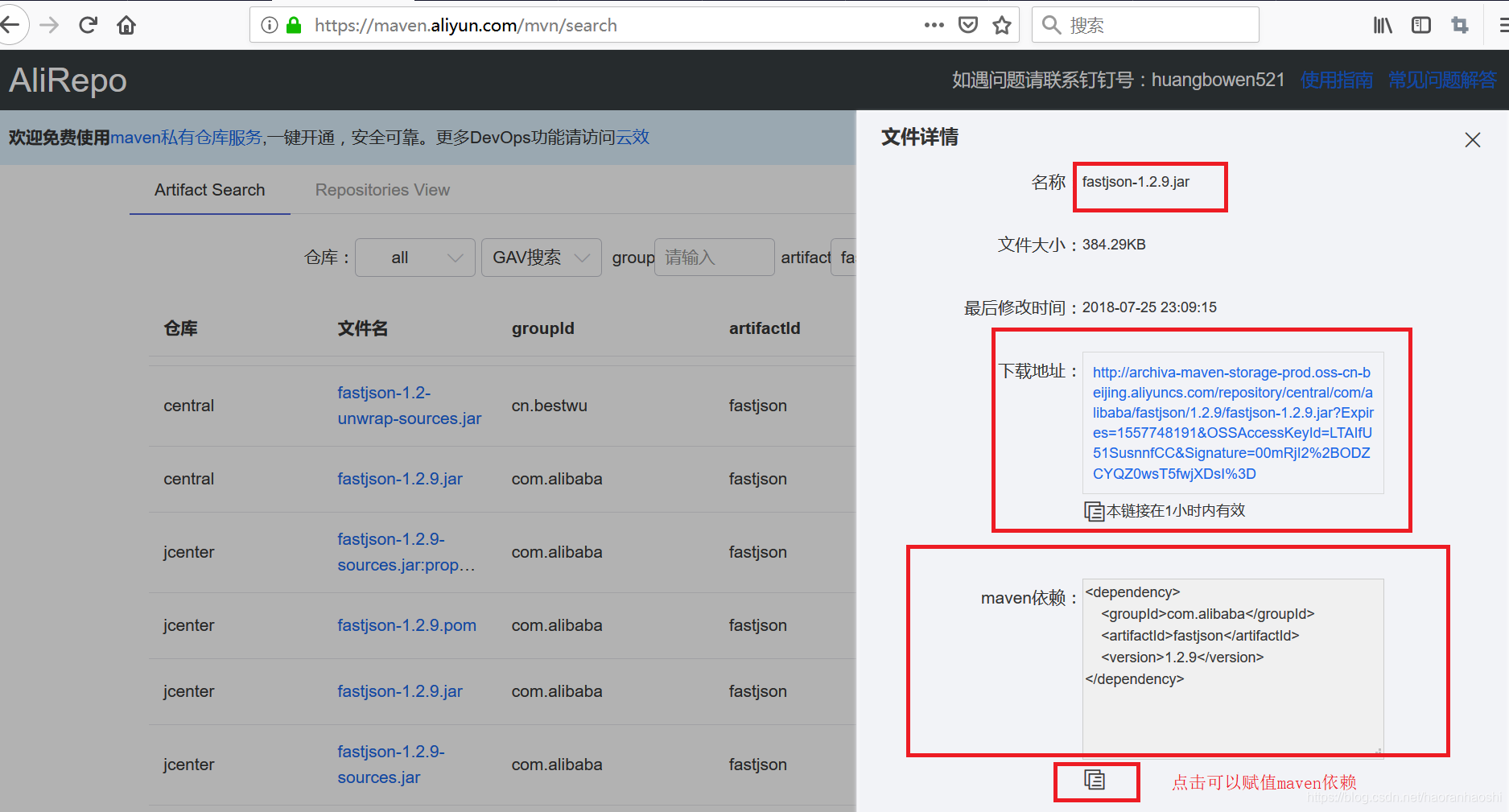Open the Library bookshelf icon
Image resolution: width=1509 pixels, height=812 pixels.
click(x=1383, y=25)
